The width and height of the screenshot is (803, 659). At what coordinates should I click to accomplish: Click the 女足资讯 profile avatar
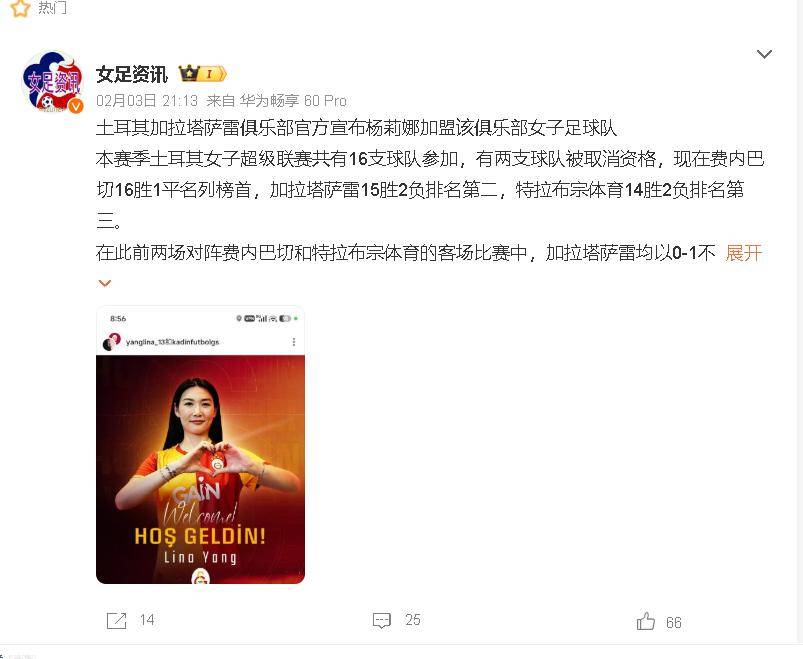coord(52,82)
